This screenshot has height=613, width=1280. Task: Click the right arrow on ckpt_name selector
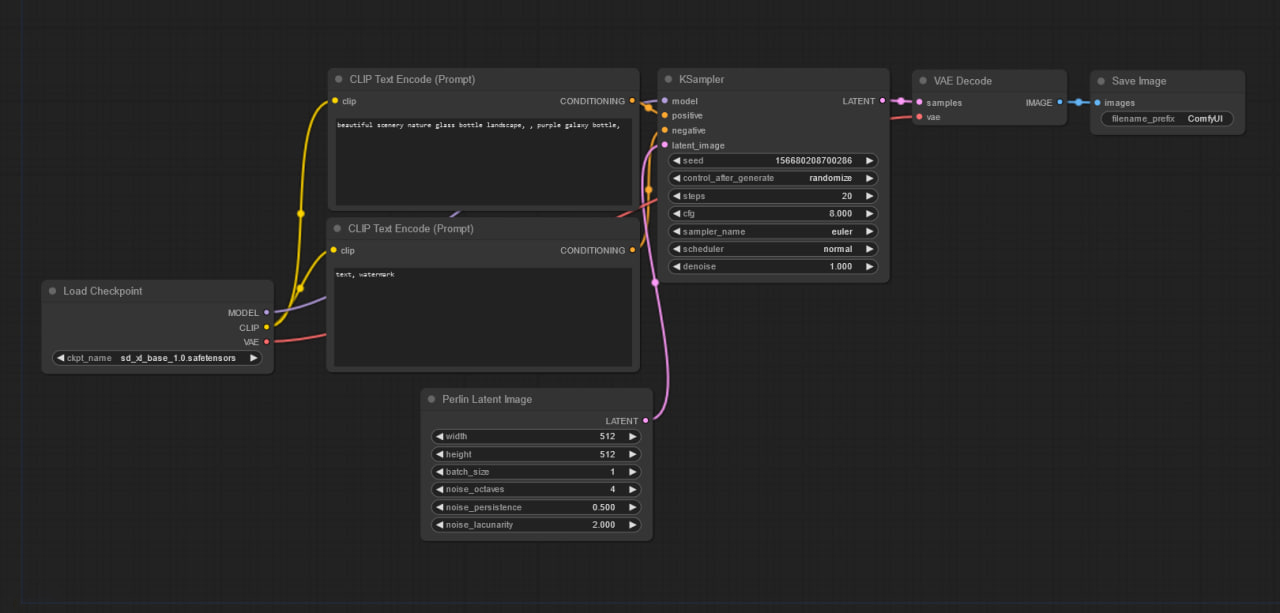click(x=253, y=358)
